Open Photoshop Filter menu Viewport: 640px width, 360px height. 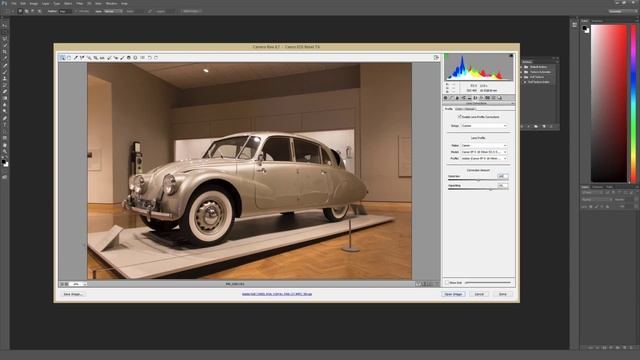click(80, 3)
